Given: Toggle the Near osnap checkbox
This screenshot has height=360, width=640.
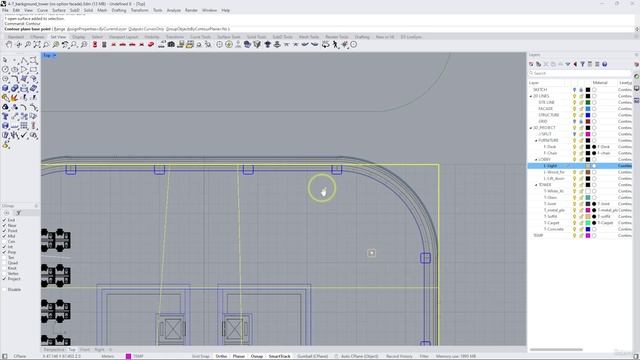Looking at the screenshot, I should click(4, 225).
